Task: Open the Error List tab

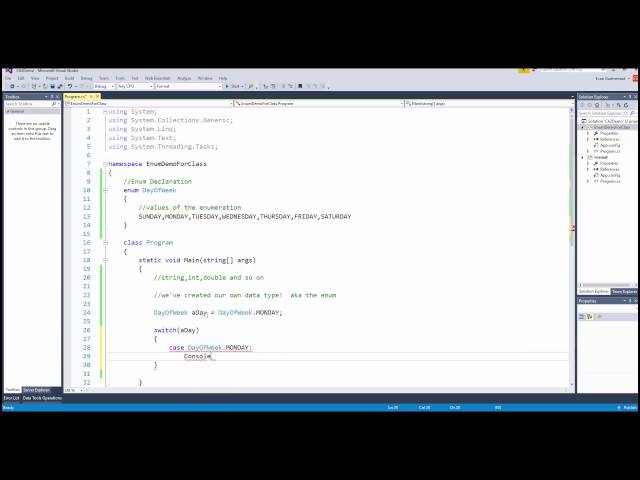Action: click(11, 398)
